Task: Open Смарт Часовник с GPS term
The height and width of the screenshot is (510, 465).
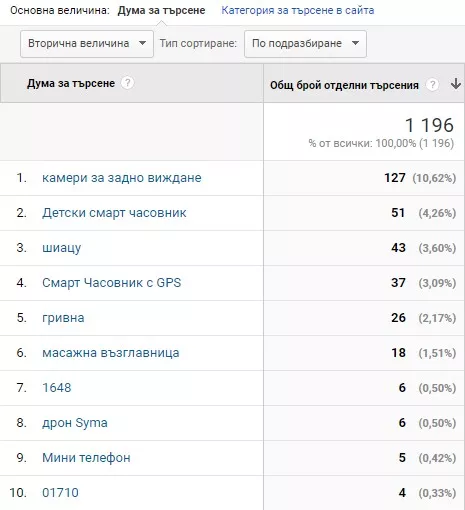Action: tap(111, 283)
